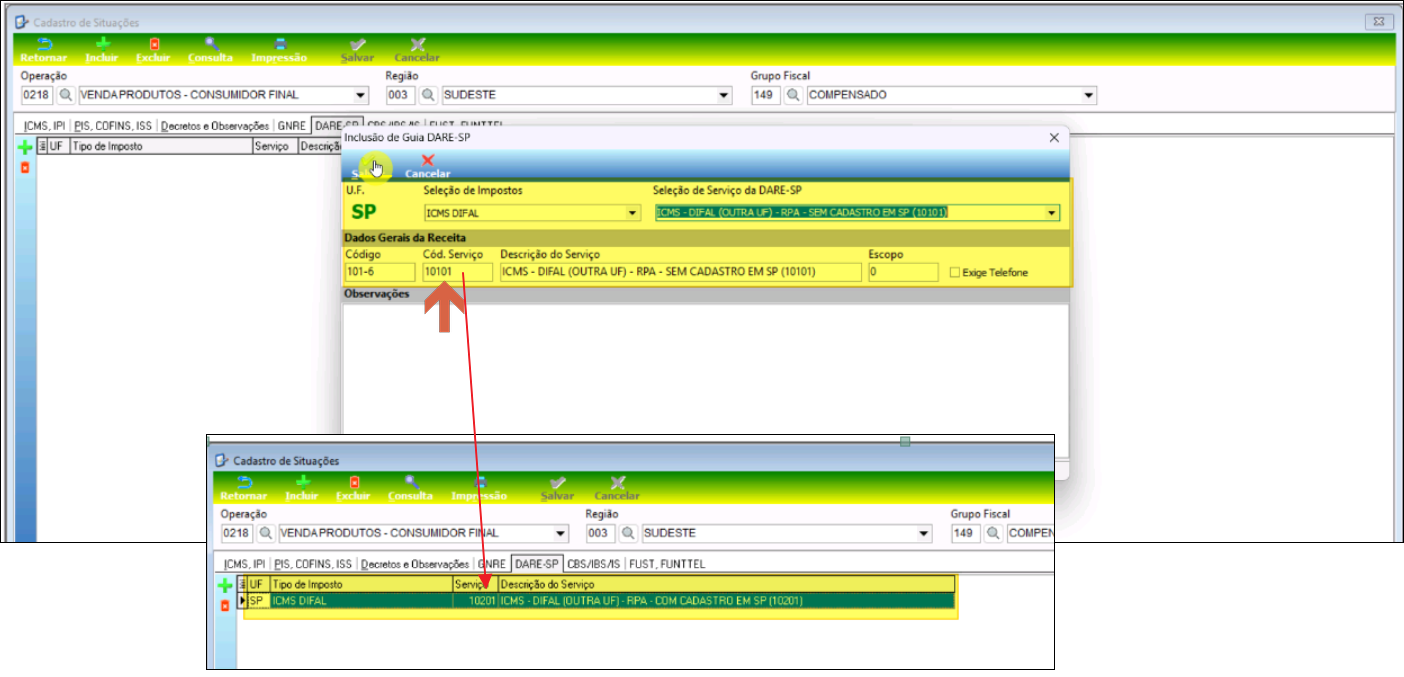Click Retornar icon in the upper window toolbar
The image size is (1404, 677).
(43, 44)
